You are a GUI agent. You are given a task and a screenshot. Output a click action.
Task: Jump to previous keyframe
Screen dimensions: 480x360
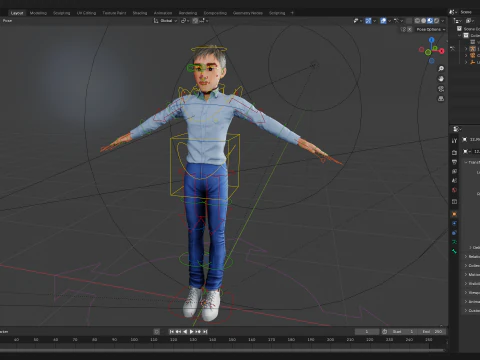click(x=178, y=331)
